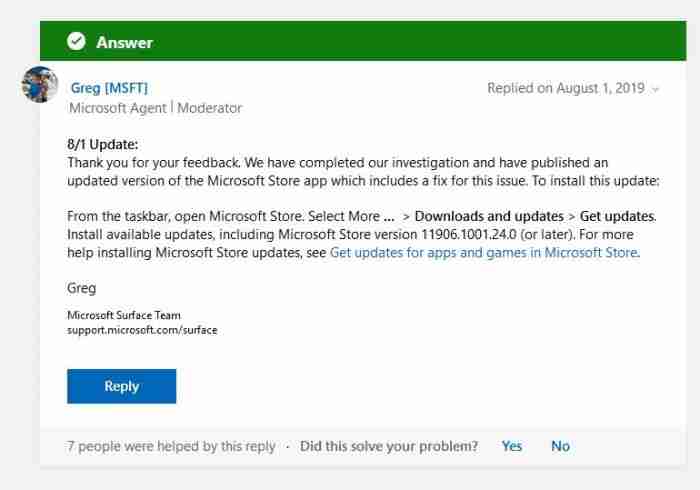Open the Greg [MSFT] author profile link

tap(109, 88)
